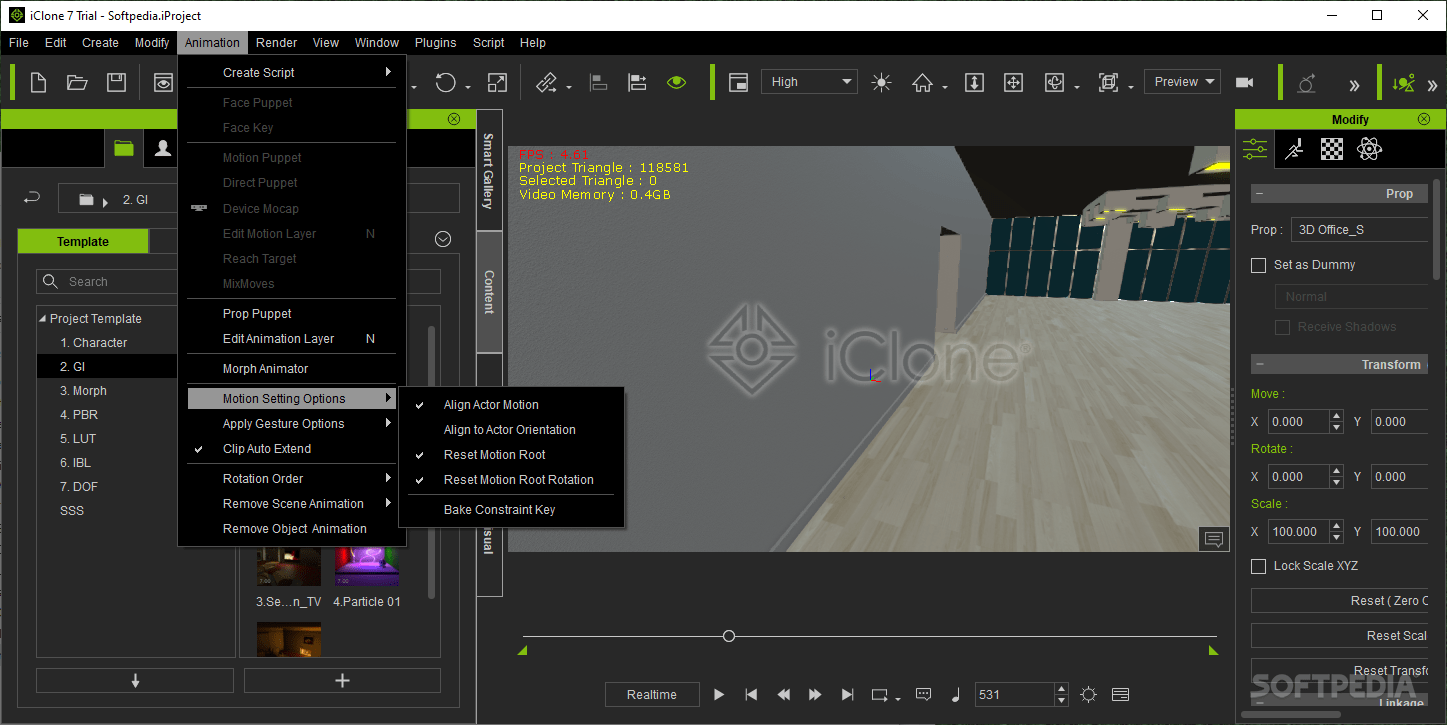Click the down arrow apply button below template list
The image size is (1447, 725).
[135, 680]
